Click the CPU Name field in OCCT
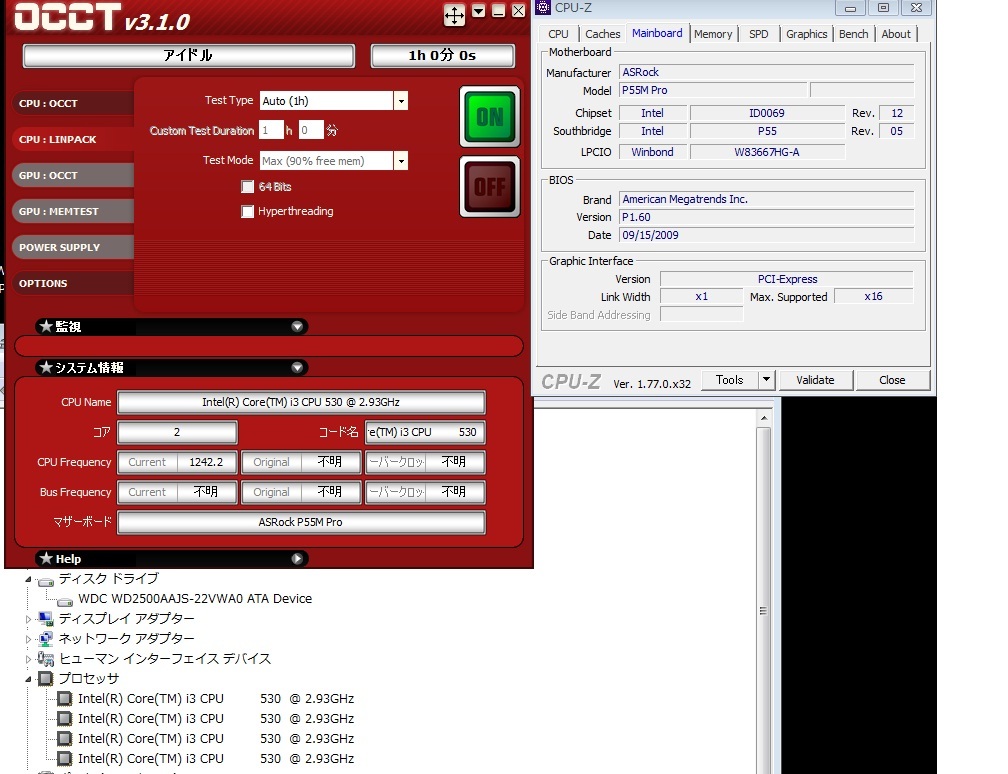1008x774 pixels. tap(301, 402)
